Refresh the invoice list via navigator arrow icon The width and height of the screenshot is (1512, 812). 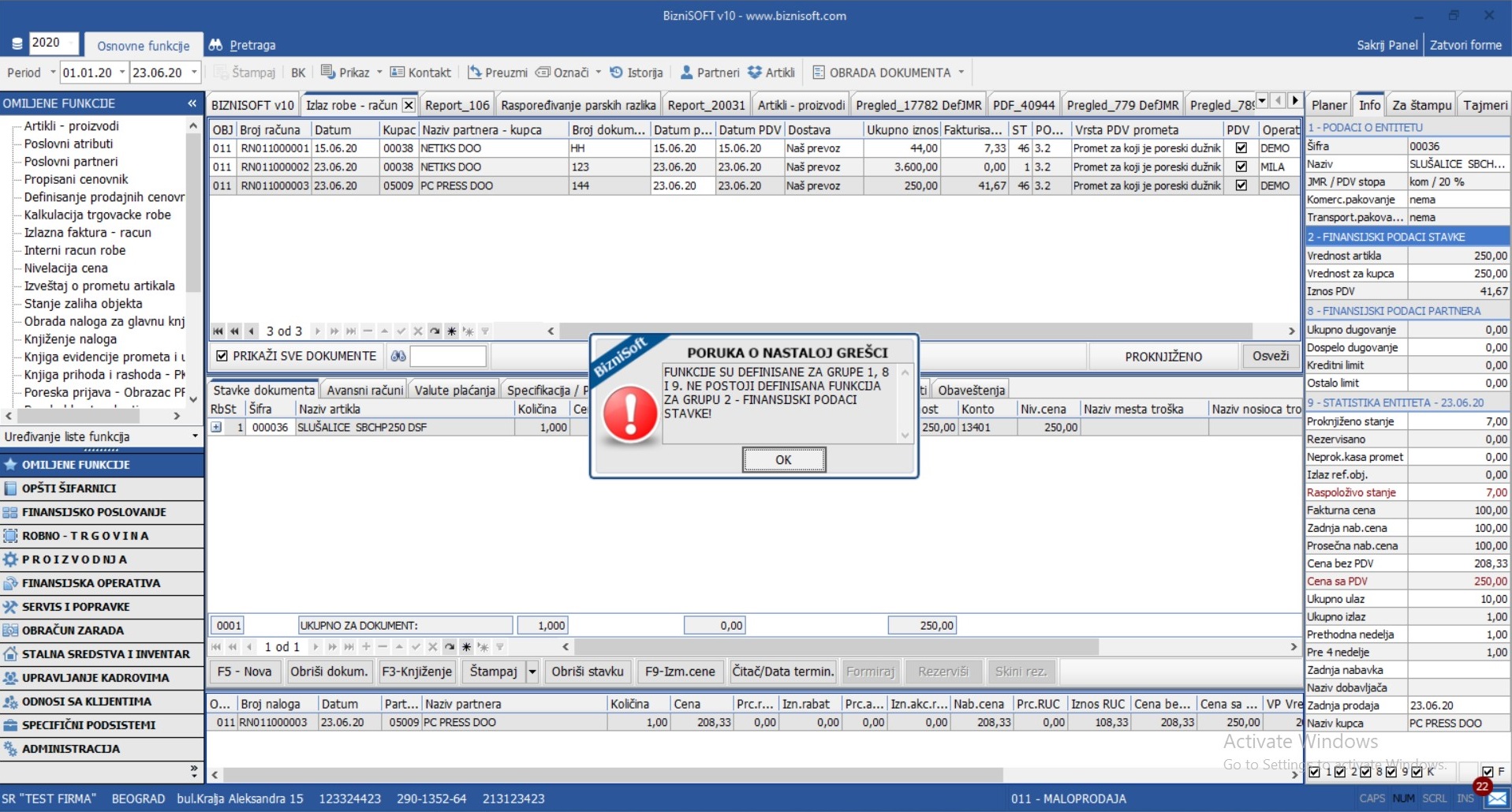click(435, 331)
